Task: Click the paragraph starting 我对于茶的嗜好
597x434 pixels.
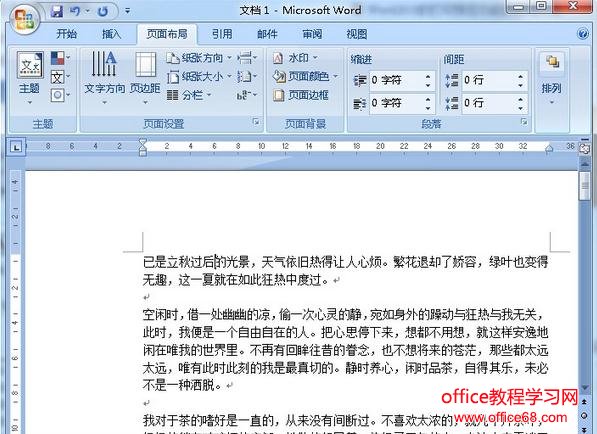Action: pos(345,424)
